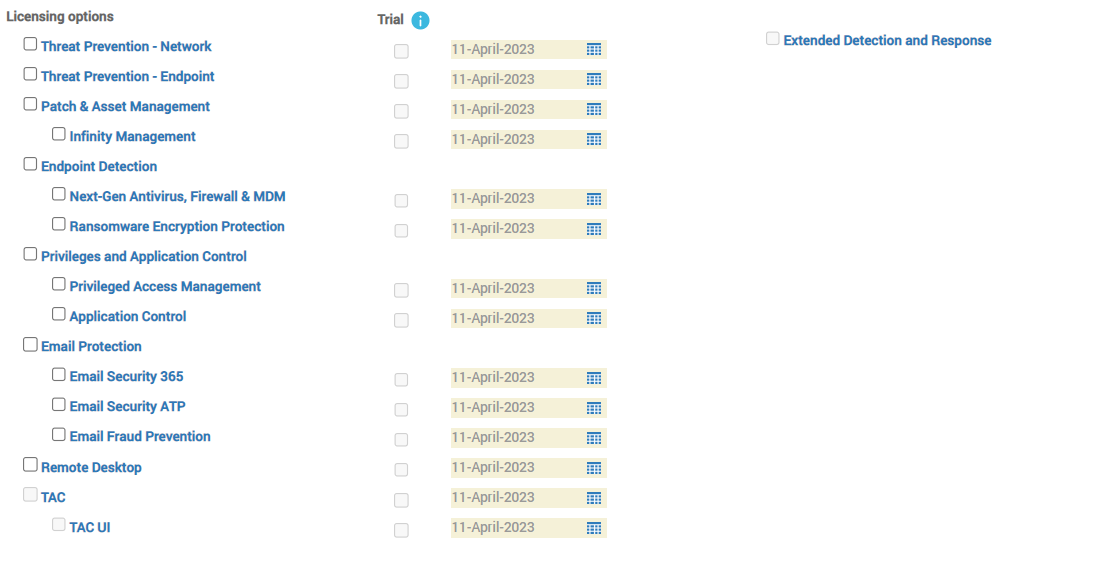Toggle Extended Detection and Response checkbox

(x=772, y=38)
